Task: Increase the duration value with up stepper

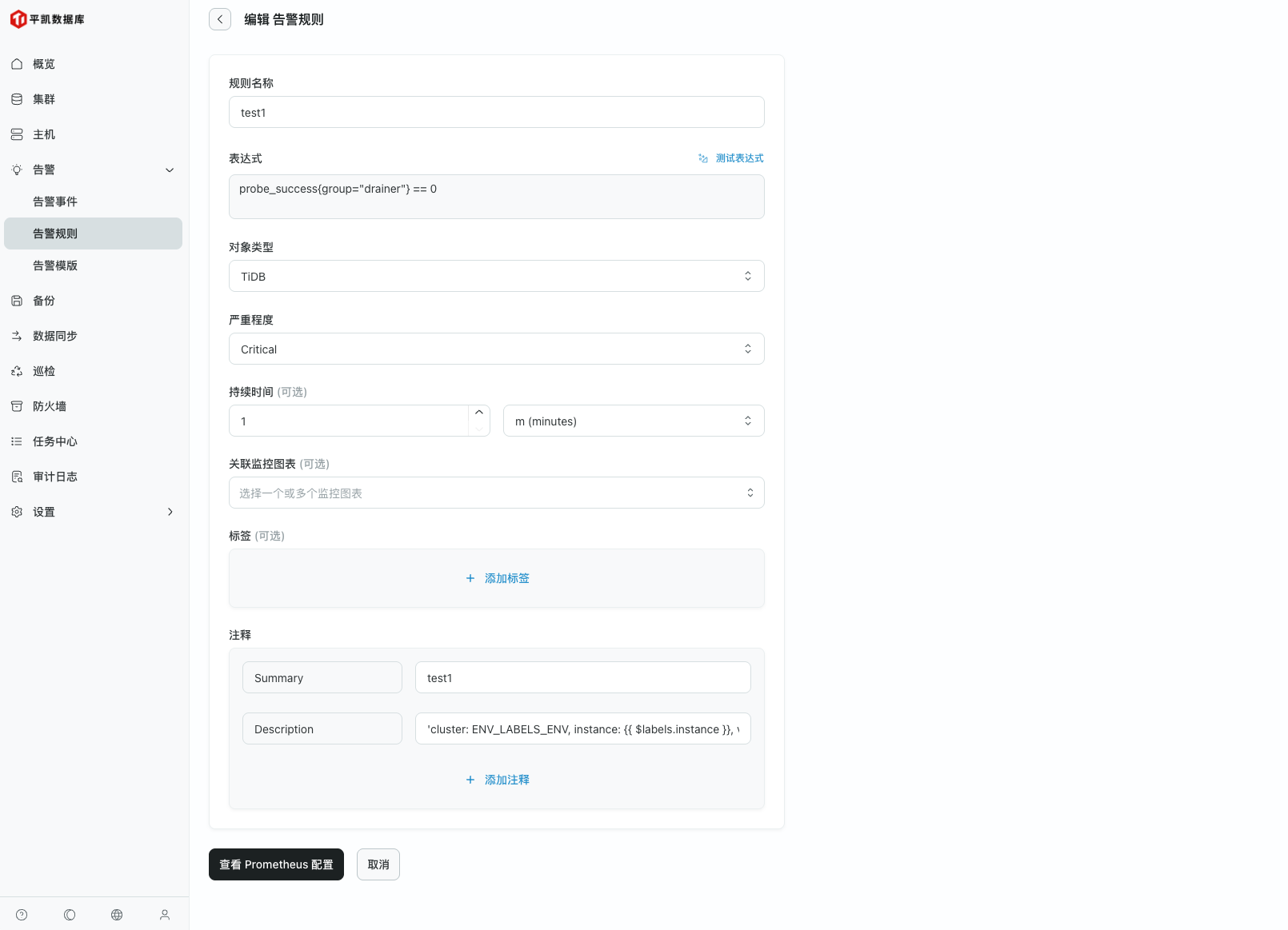Action: 479,413
